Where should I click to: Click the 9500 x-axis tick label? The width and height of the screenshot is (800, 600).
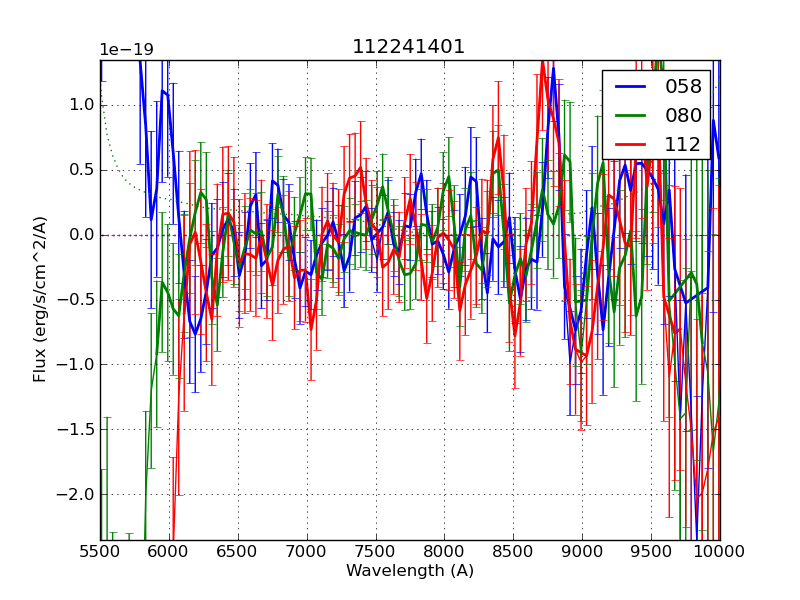pyautogui.click(x=651, y=551)
